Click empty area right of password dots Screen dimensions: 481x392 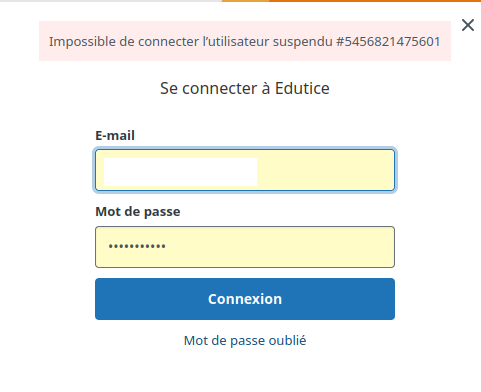(279, 247)
